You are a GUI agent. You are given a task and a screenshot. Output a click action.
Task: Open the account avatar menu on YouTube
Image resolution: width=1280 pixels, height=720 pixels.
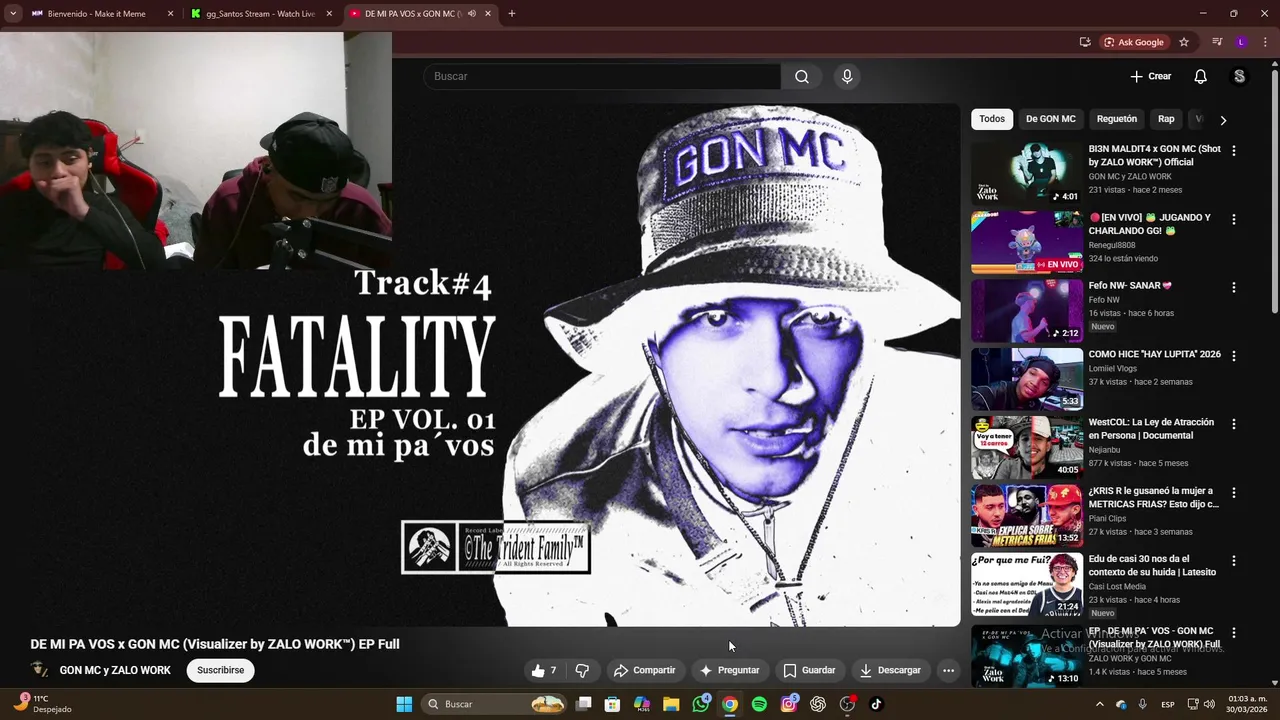tap(1239, 76)
